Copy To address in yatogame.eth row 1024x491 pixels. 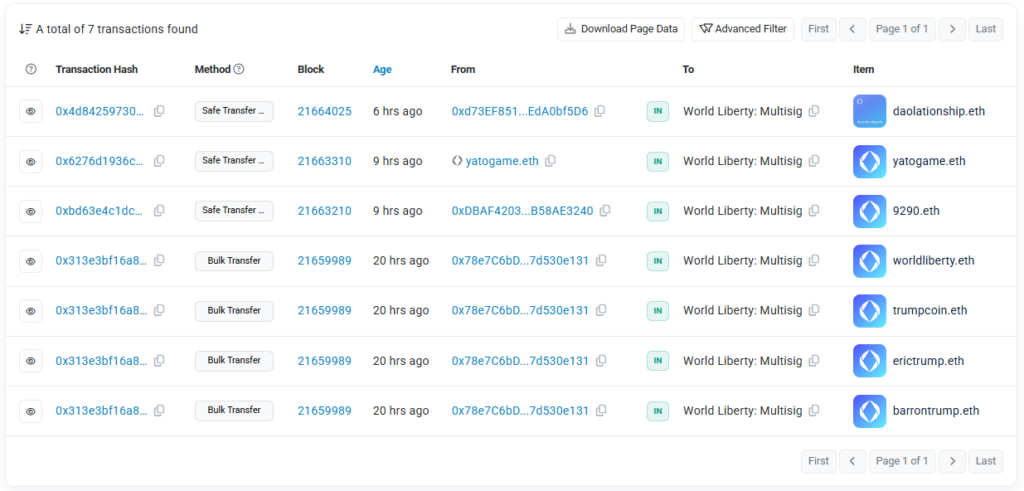814,161
